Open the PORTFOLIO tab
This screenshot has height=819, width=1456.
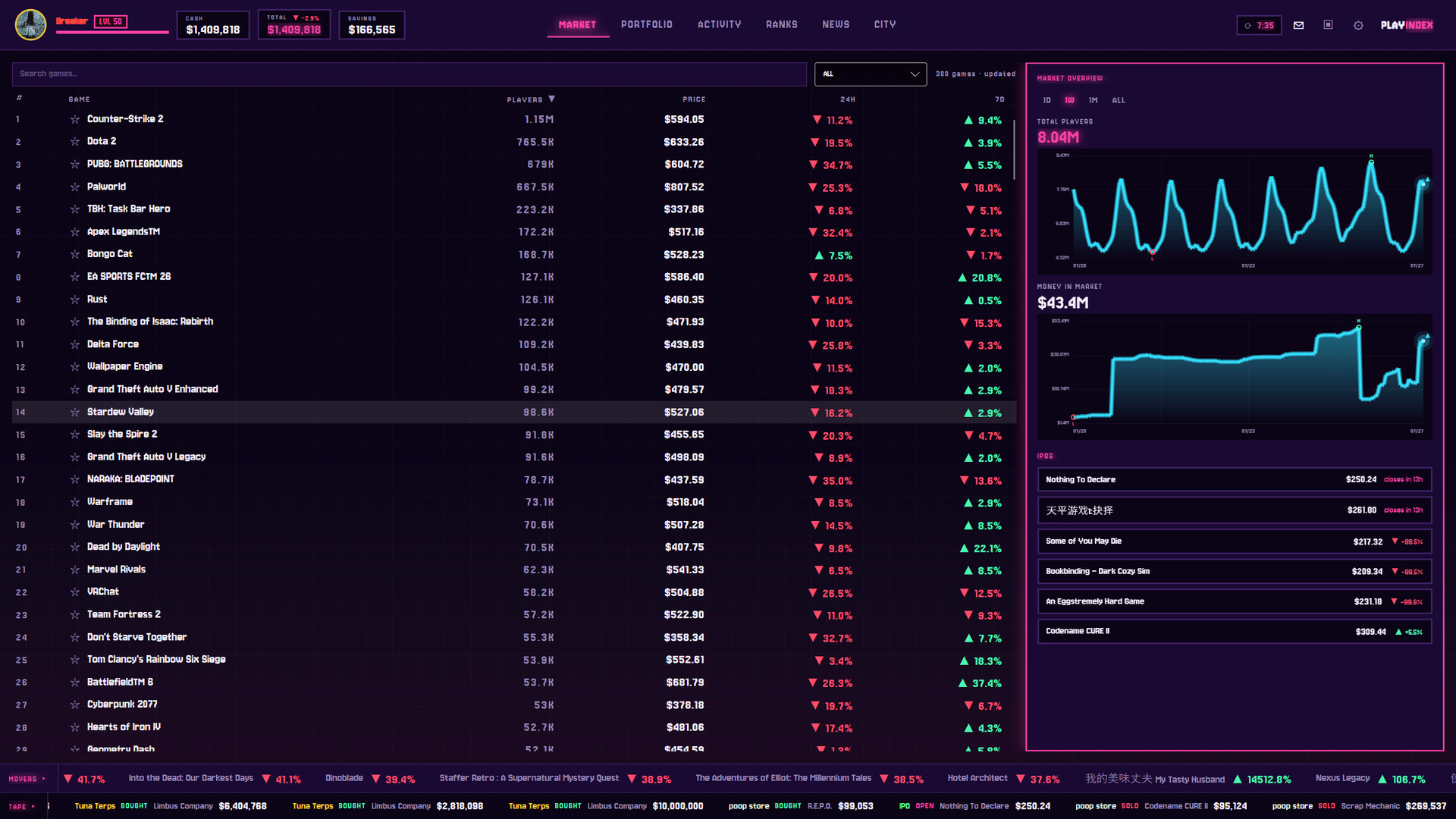tap(647, 25)
